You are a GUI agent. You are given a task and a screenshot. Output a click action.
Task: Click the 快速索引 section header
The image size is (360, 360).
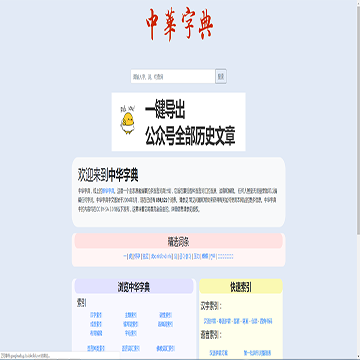point(241,286)
